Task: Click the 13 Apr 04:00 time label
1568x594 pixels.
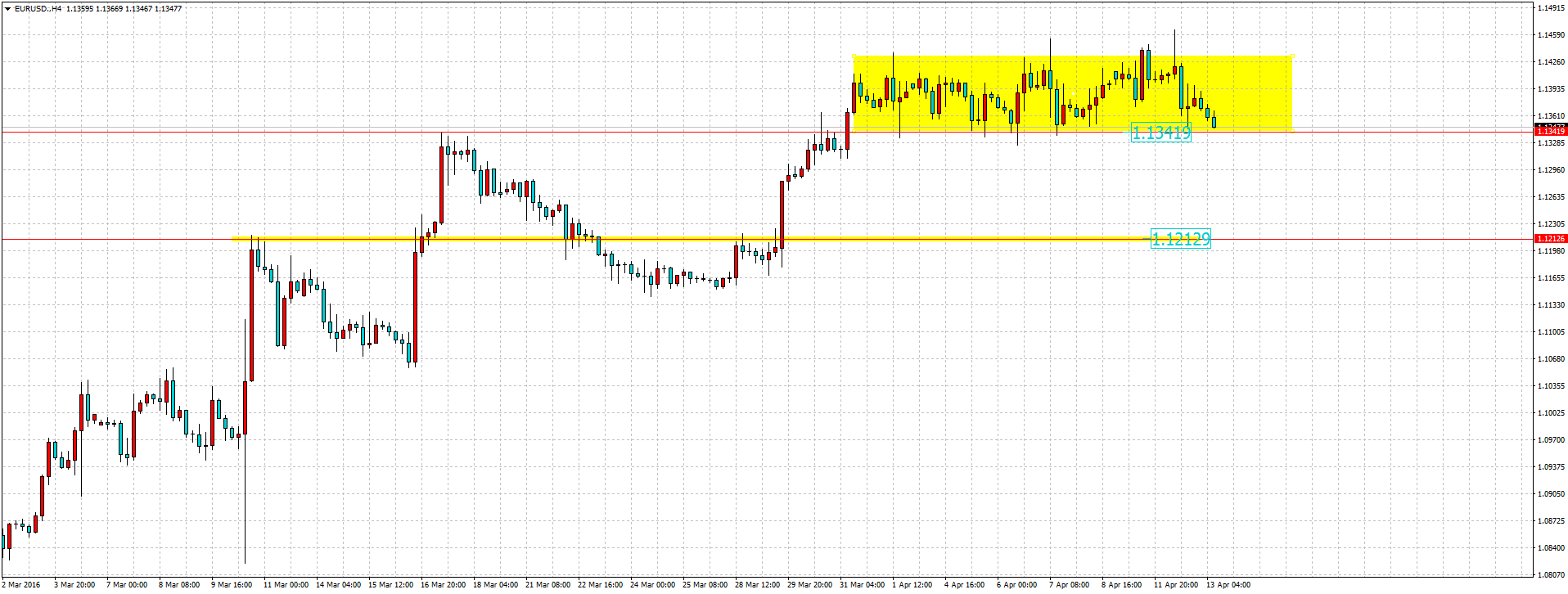Action: pyautogui.click(x=1229, y=585)
